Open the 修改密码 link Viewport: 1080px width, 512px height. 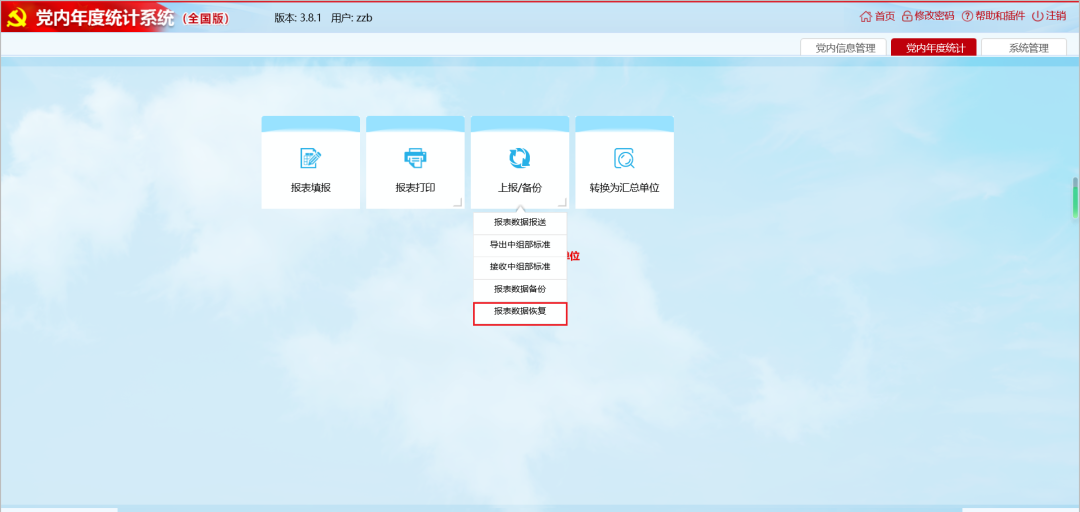(934, 17)
